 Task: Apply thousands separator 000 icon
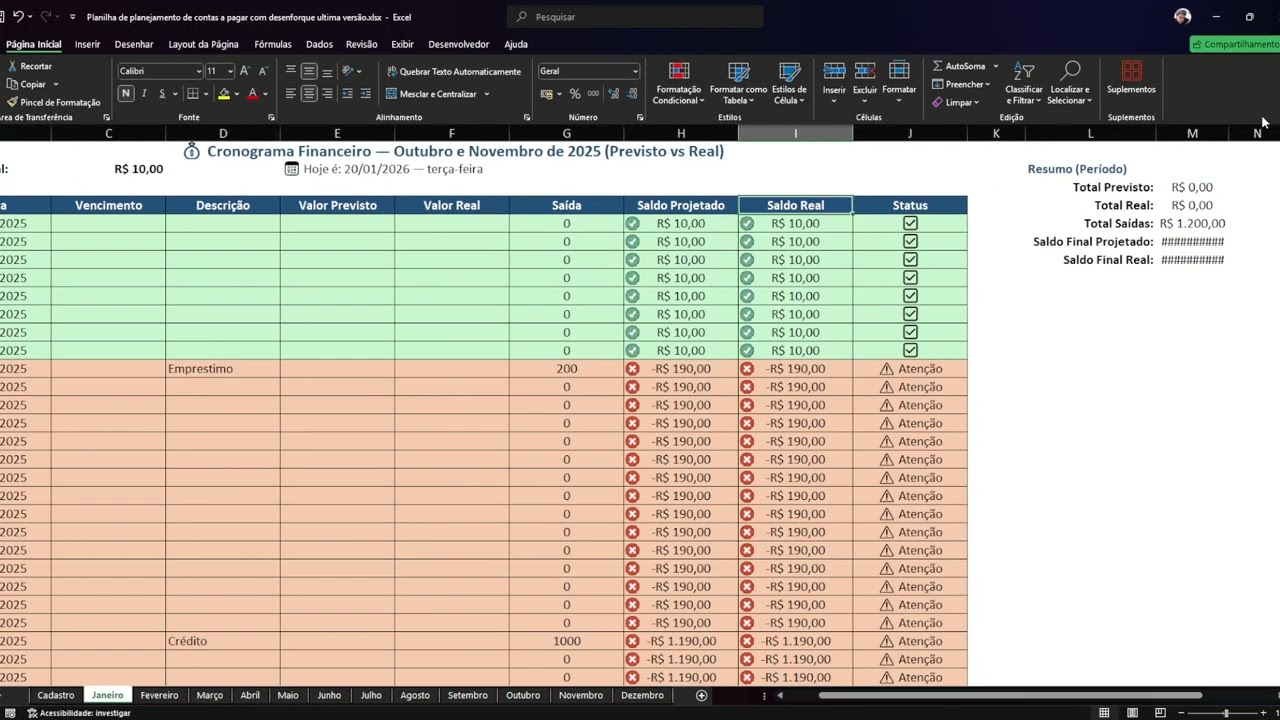click(593, 94)
